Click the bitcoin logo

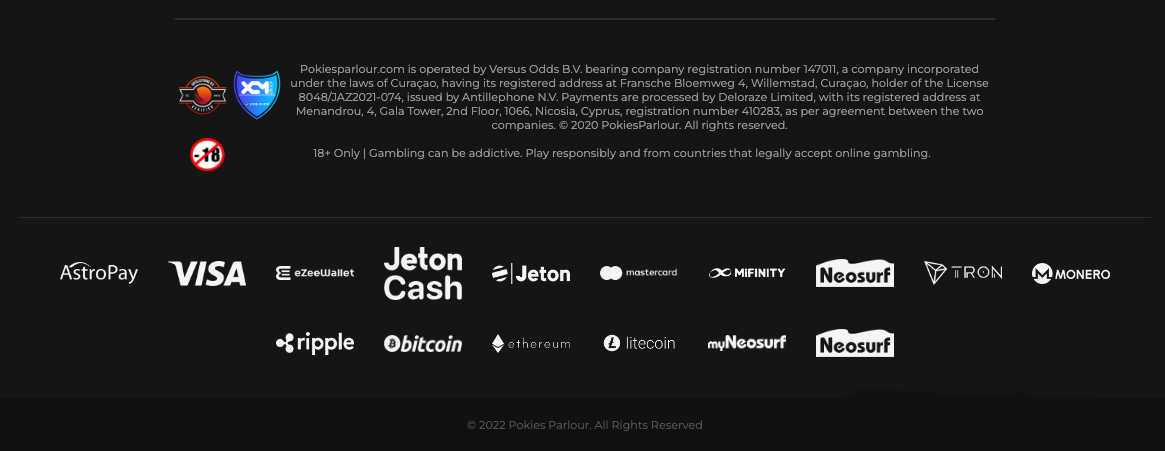click(423, 343)
